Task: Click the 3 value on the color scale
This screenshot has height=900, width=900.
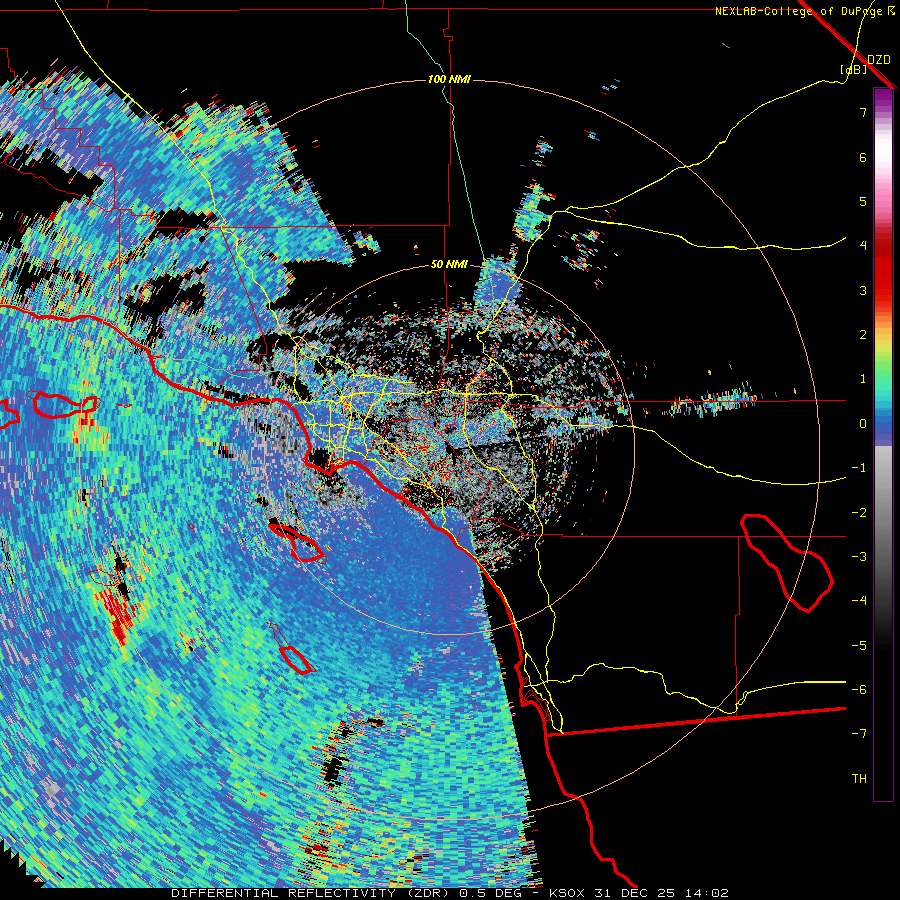Action: [863, 290]
